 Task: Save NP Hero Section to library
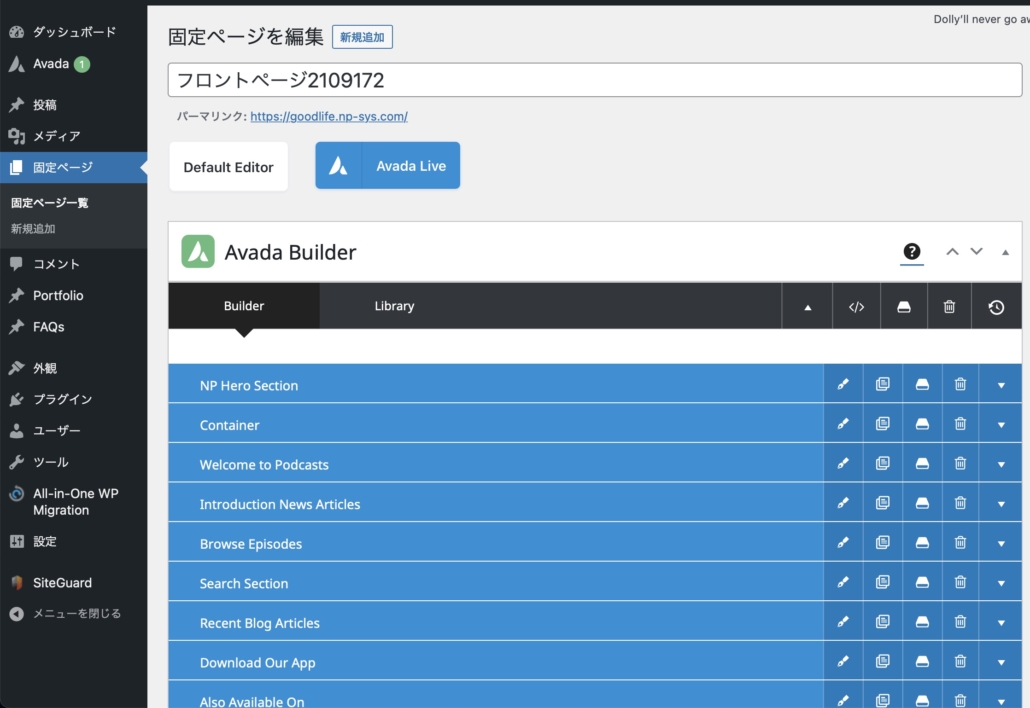tap(922, 384)
